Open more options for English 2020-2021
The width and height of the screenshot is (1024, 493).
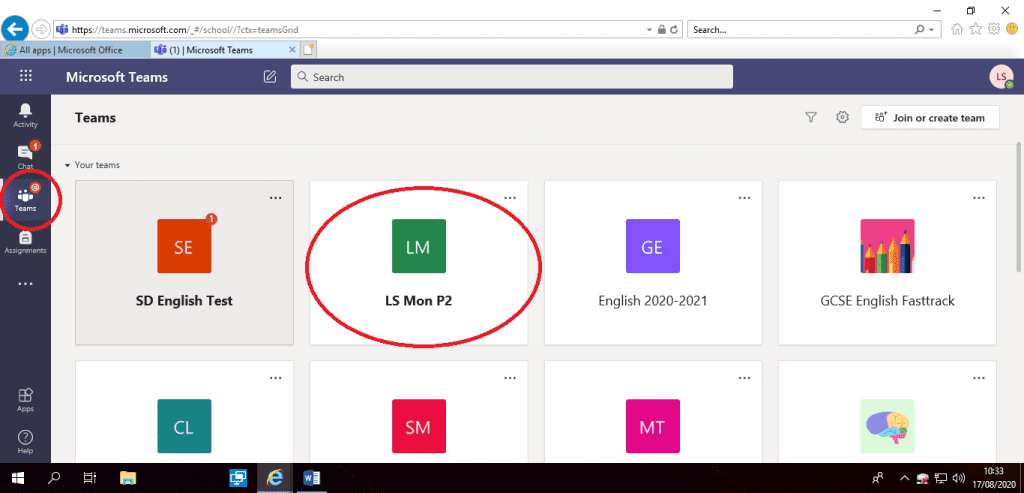tap(744, 198)
